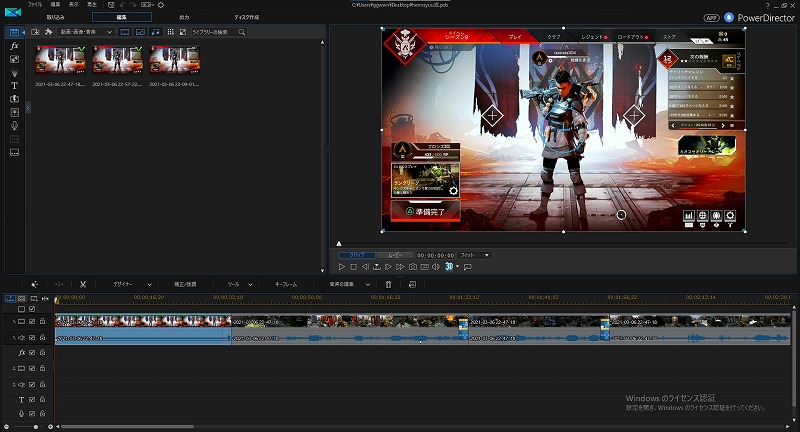Screen dimensions: 800x432
Task: Uncheck audio track 1 enable checkbox
Action: [x=32, y=338]
